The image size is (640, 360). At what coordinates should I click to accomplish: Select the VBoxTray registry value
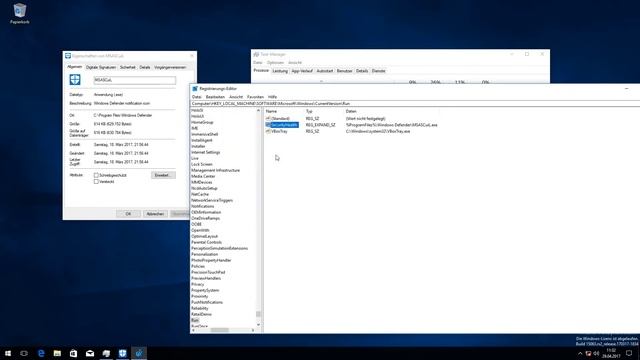(x=279, y=131)
